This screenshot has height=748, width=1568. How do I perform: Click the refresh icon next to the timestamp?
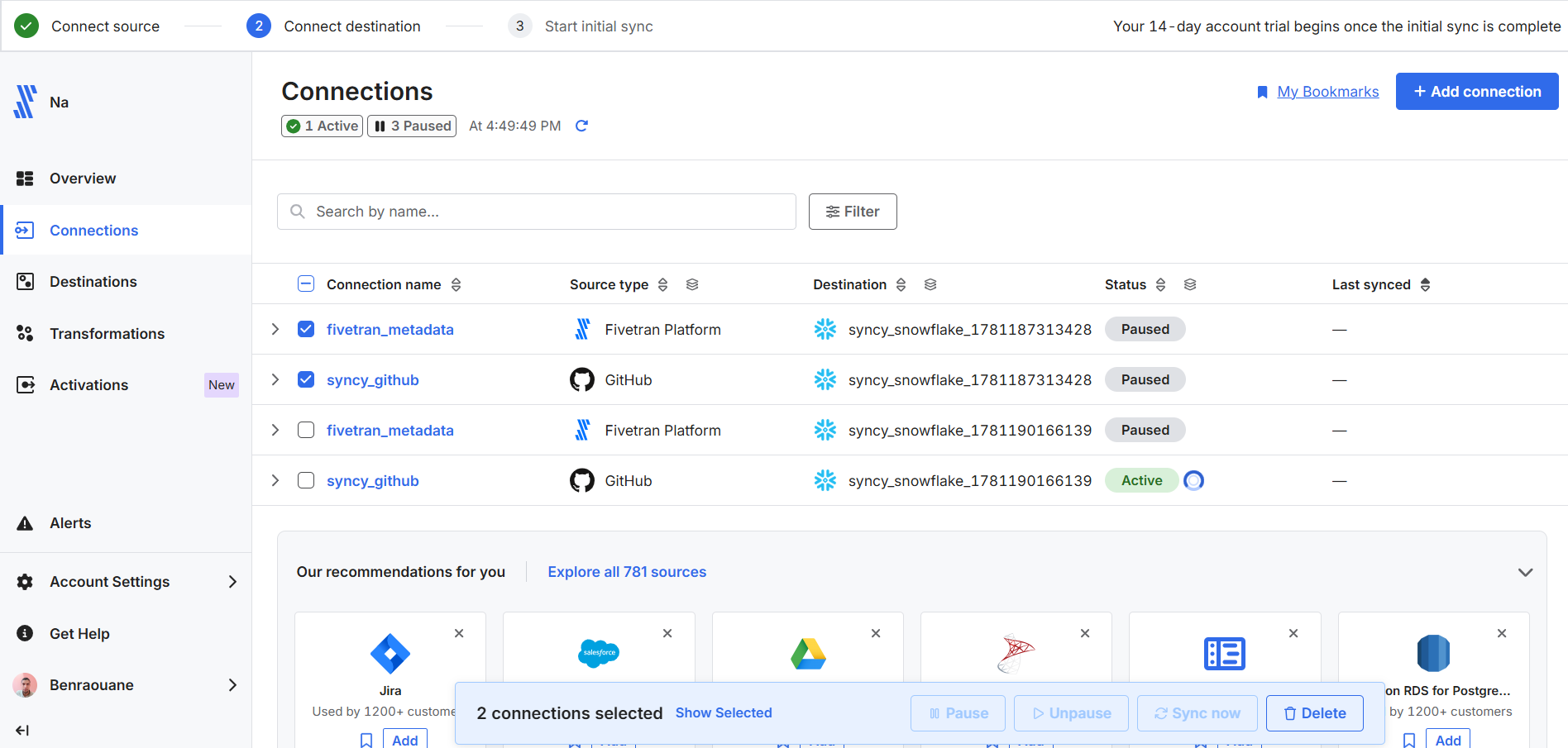point(581,126)
